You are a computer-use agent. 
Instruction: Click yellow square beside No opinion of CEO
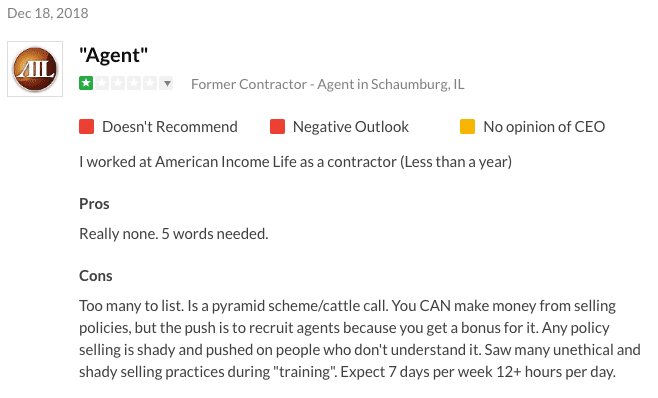(x=467, y=126)
